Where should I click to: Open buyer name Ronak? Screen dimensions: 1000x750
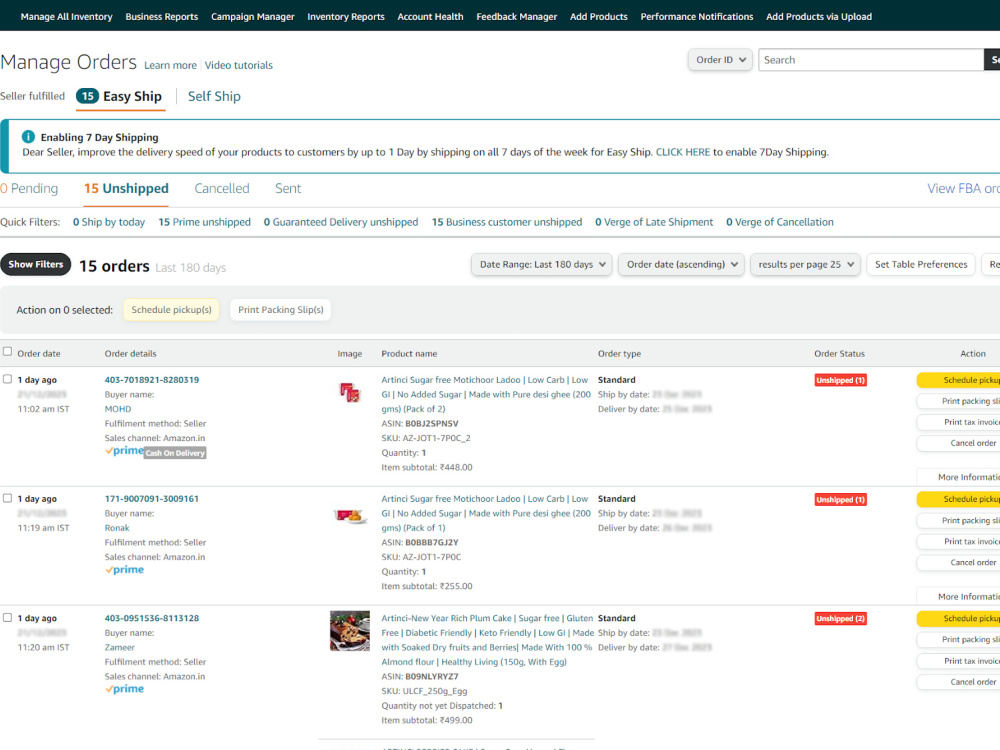pos(117,527)
